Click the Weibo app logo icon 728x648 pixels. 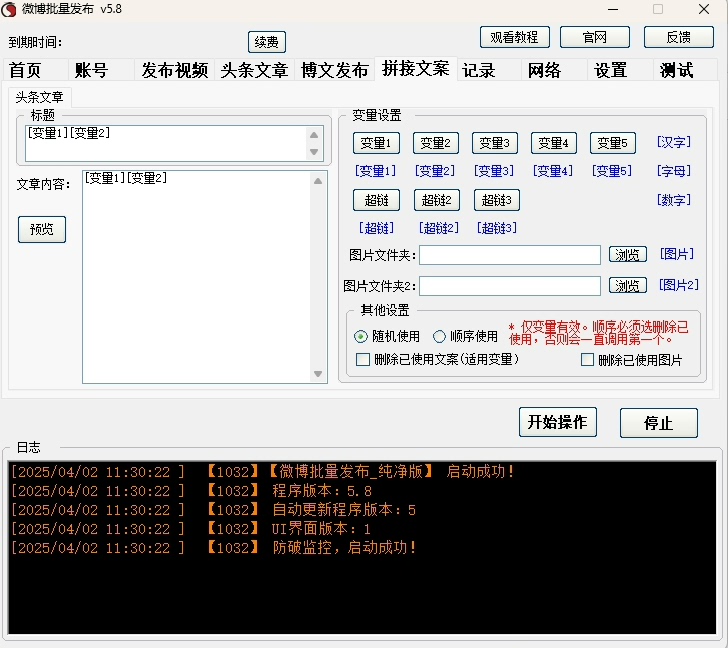click(x=9, y=9)
